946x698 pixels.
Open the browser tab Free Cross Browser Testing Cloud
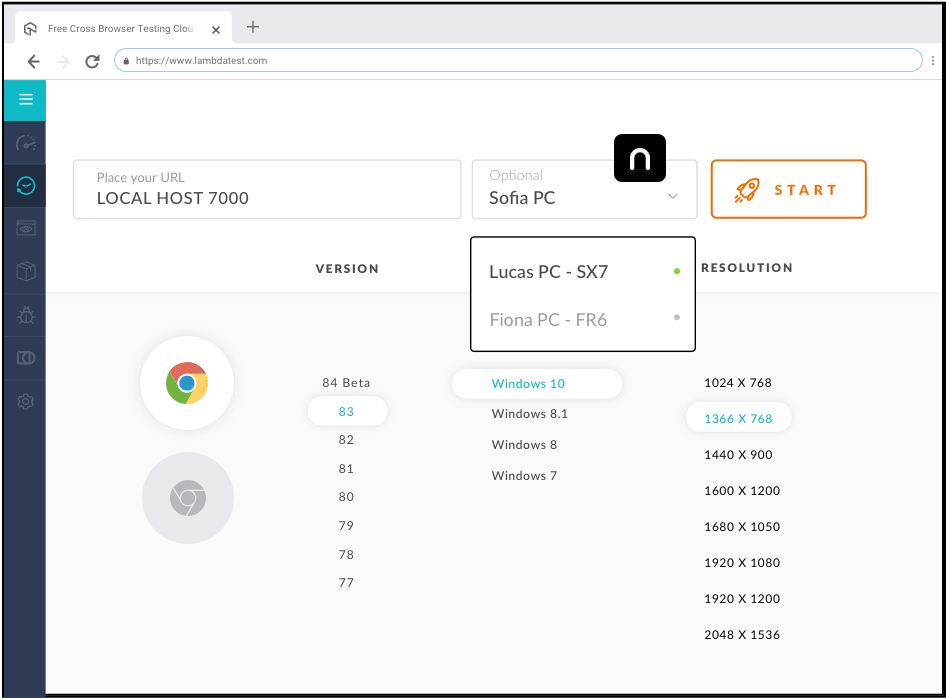pos(120,28)
